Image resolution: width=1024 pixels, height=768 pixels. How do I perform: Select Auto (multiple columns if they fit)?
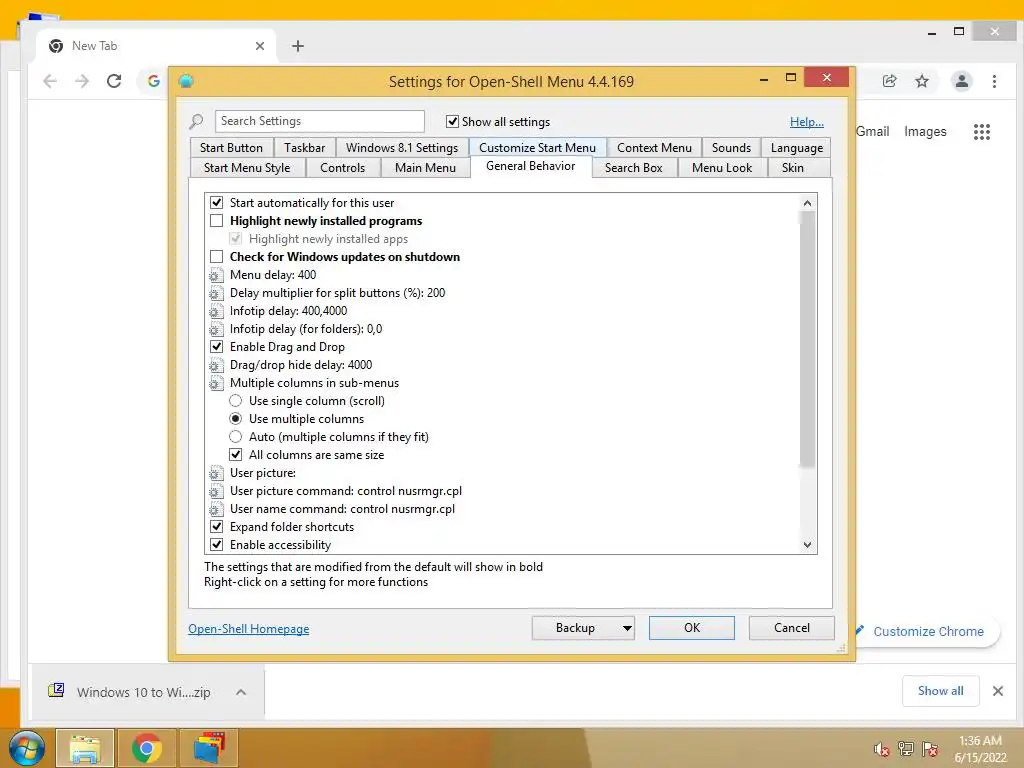pyautogui.click(x=236, y=437)
